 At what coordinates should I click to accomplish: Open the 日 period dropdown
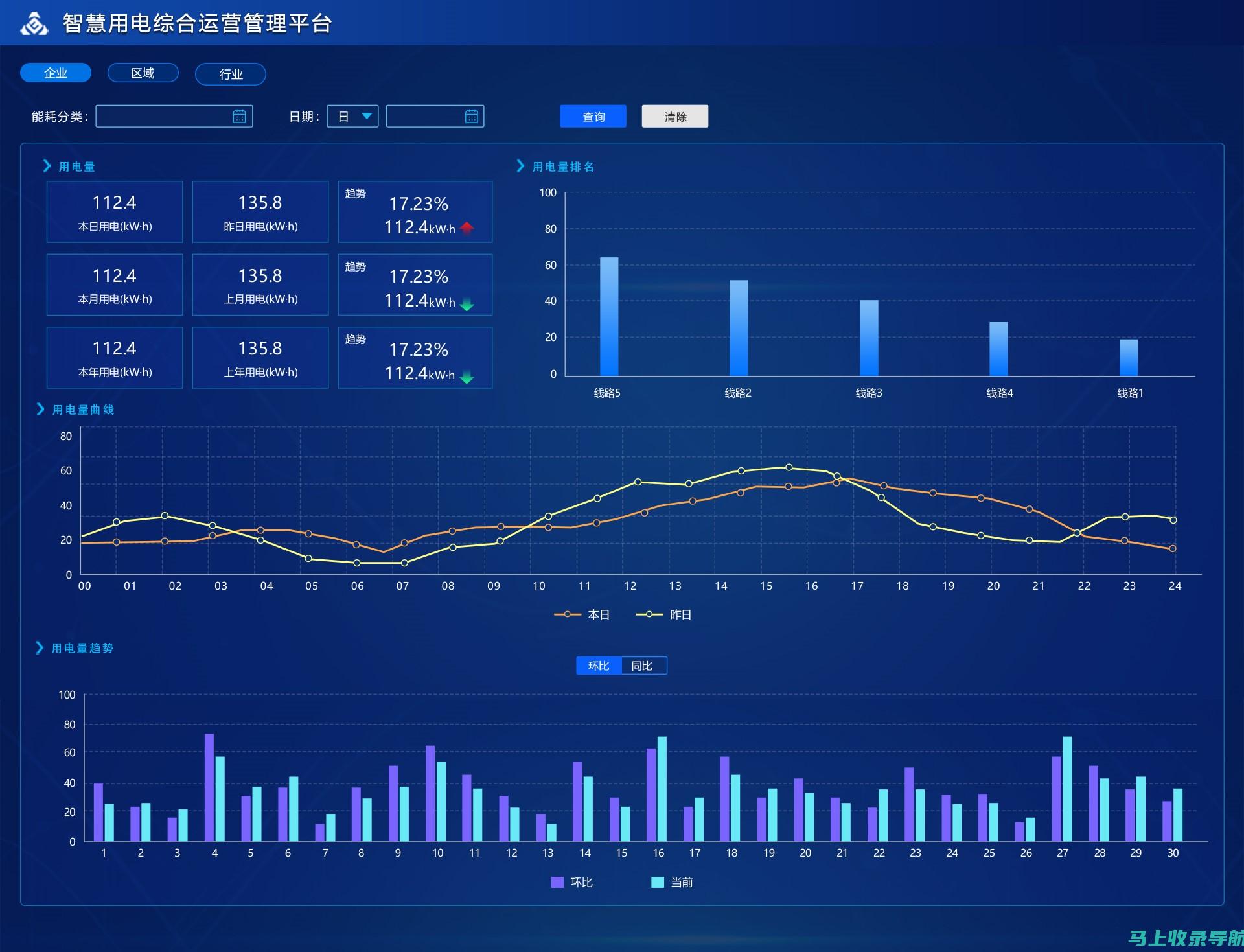click(x=352, y=117)
